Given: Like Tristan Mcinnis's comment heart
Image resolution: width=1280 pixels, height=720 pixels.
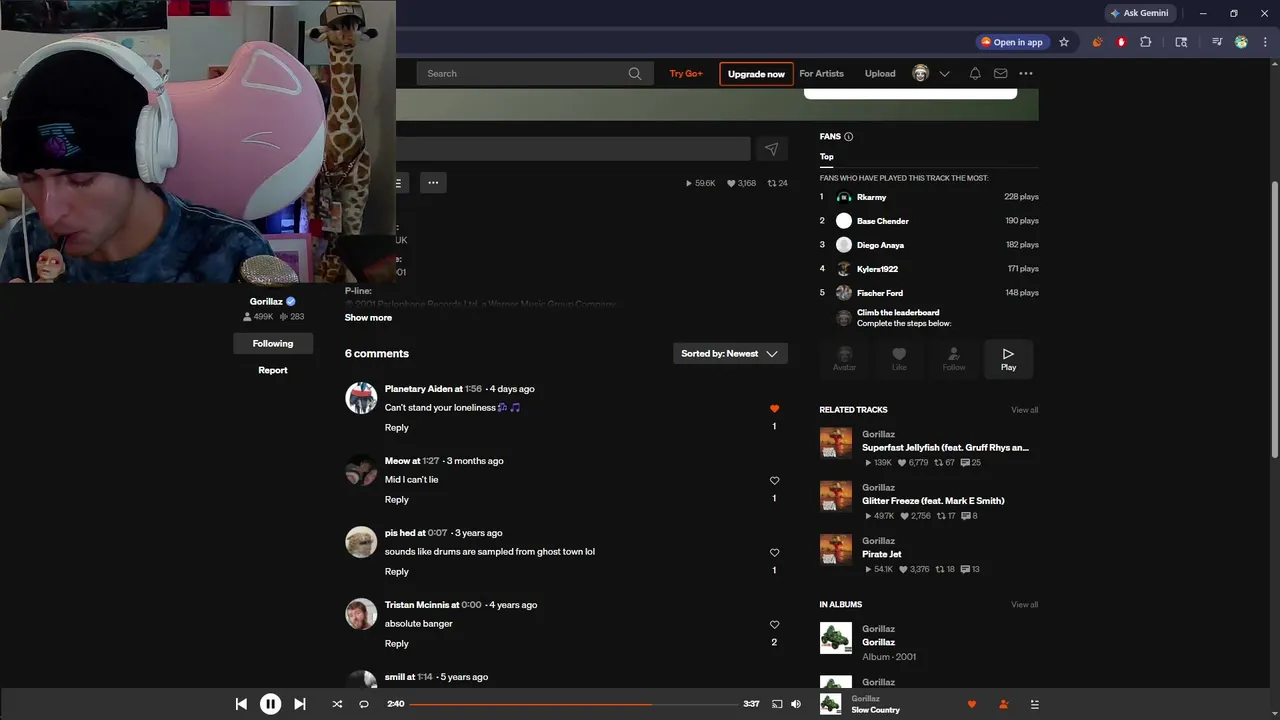Looking at the screenshot, I should (x=774, y=624).
